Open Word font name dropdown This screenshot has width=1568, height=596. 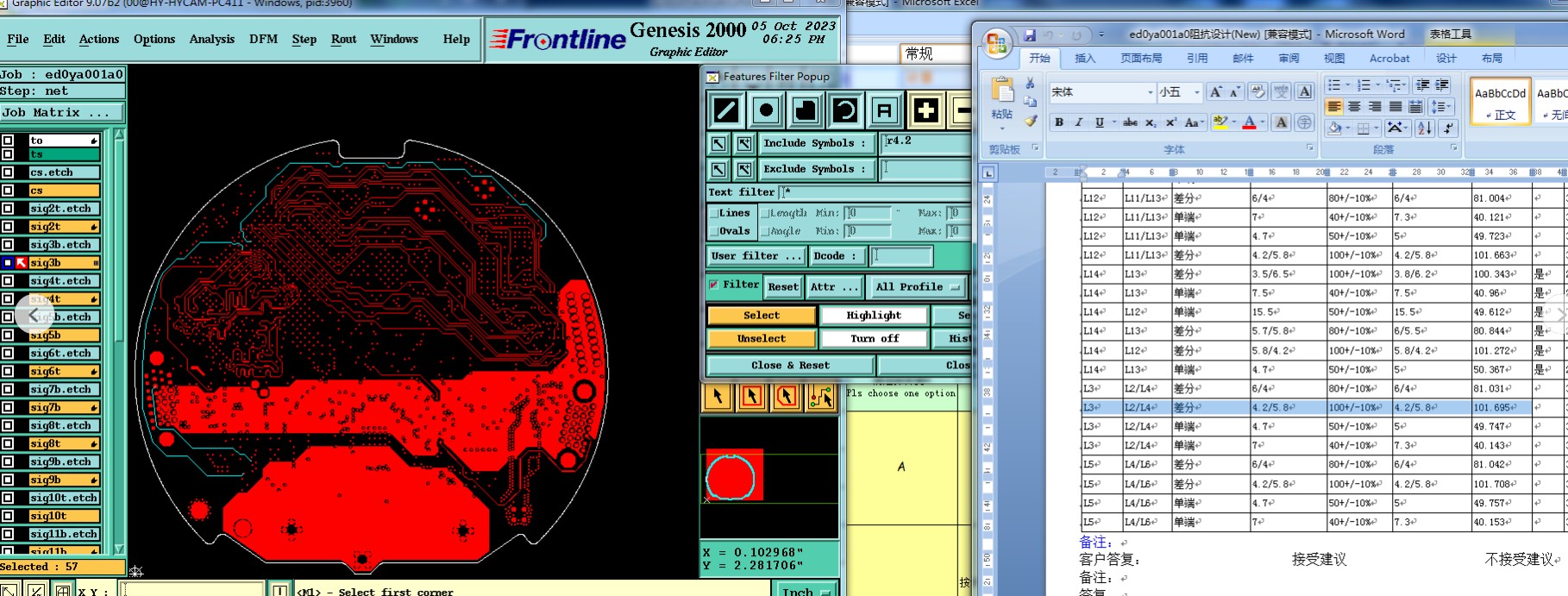[x=1150, y=92]
